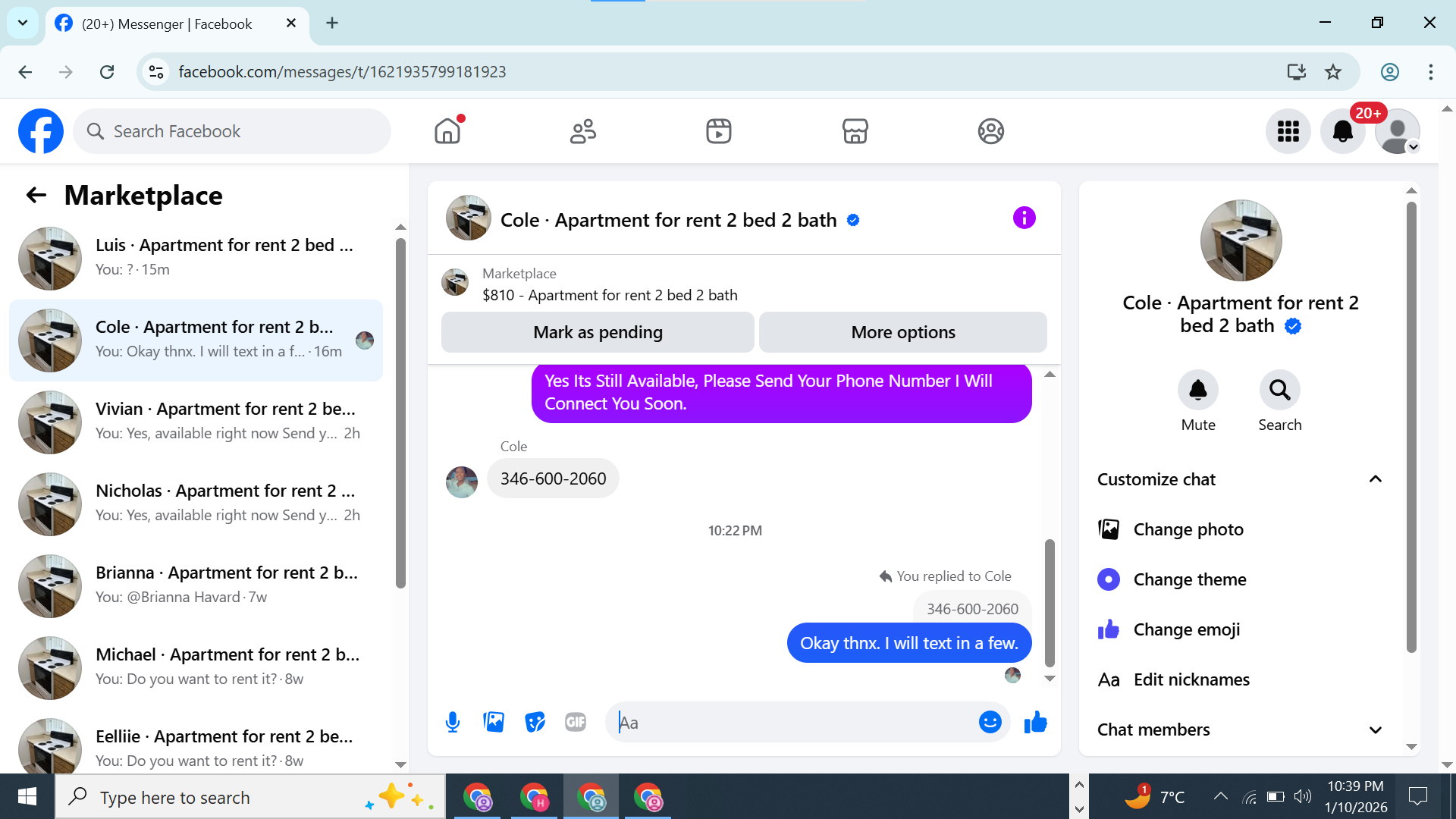Mute this conversation with the bell
Image resolution: width=1456 pixels, height=819 pixels.
coord(1197,391)
